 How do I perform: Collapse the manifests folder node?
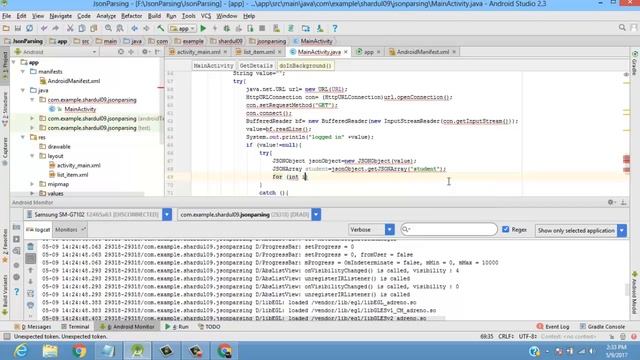(23, 71)
